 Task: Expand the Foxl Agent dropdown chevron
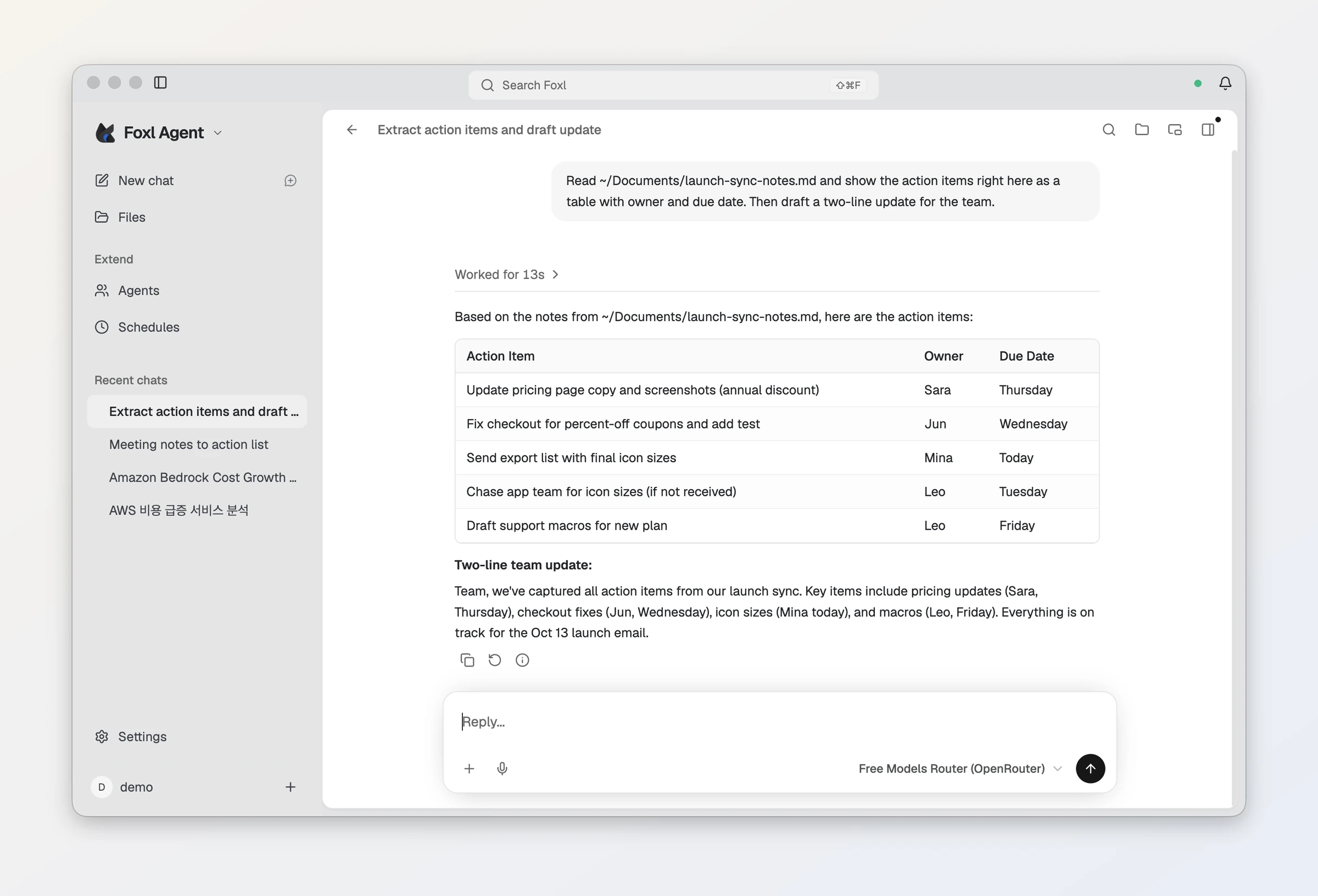(218, 133)
